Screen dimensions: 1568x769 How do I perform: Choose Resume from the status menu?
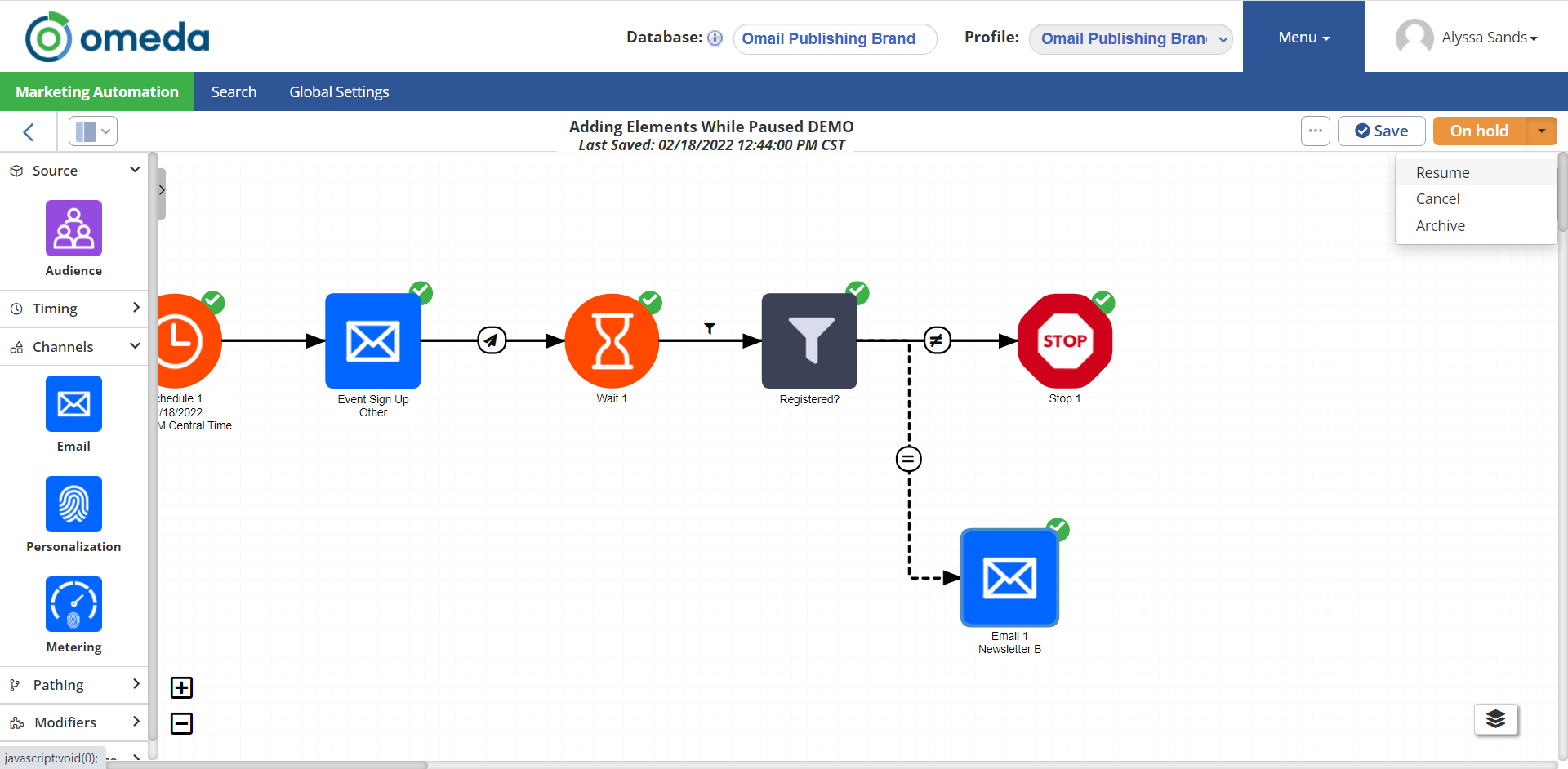pyautogui.click(x=1442, y=172)
